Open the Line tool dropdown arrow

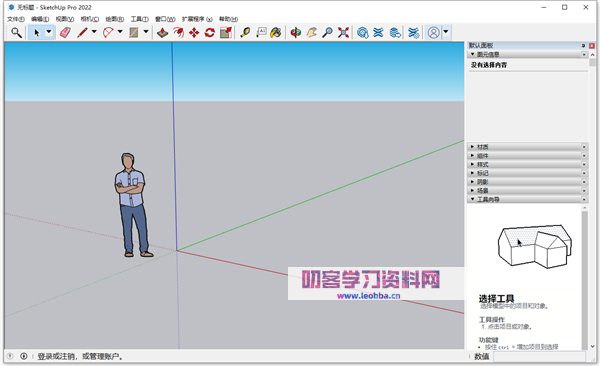[x=94, y=32]
